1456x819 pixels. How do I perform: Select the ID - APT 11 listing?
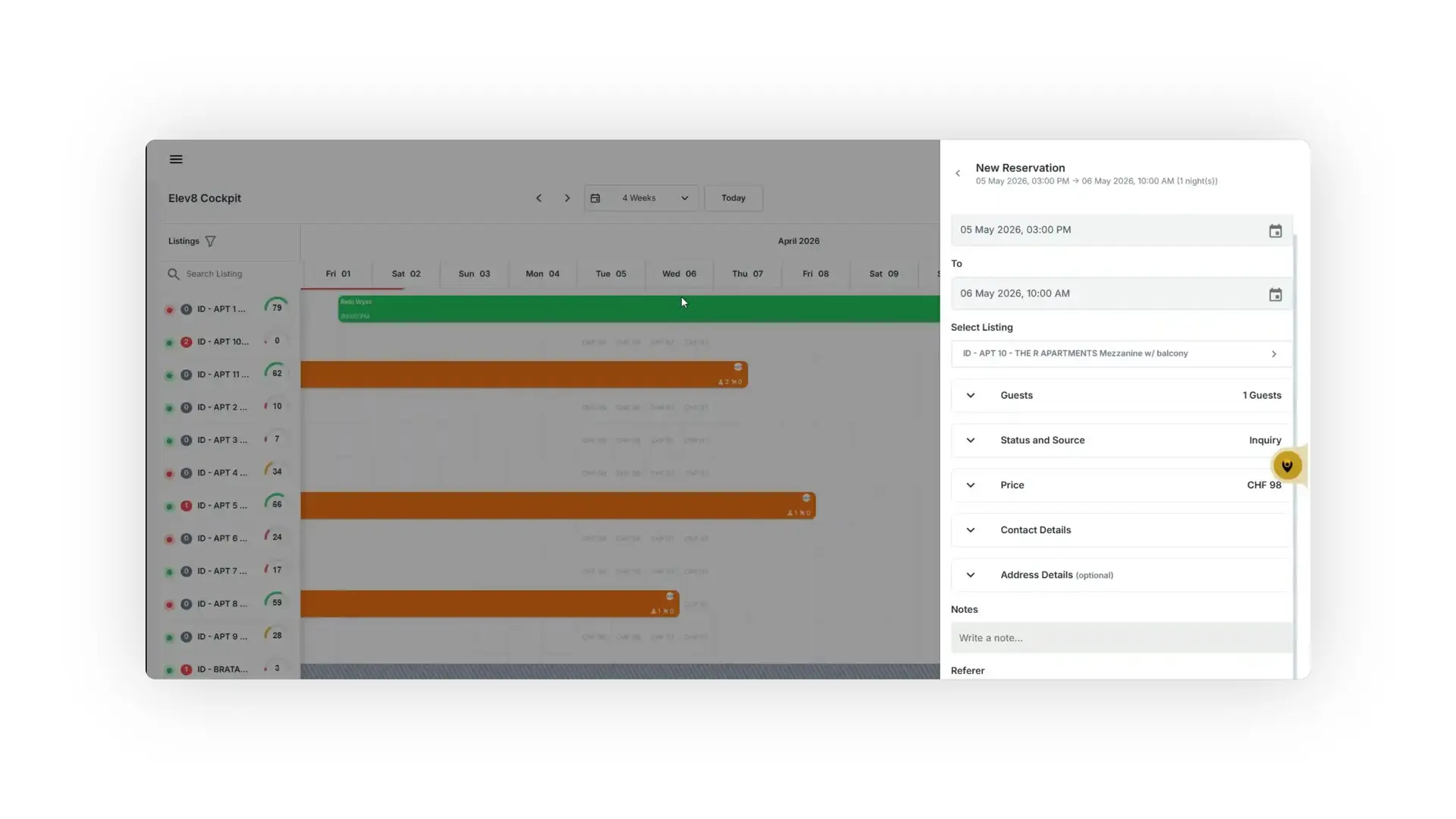223,375
